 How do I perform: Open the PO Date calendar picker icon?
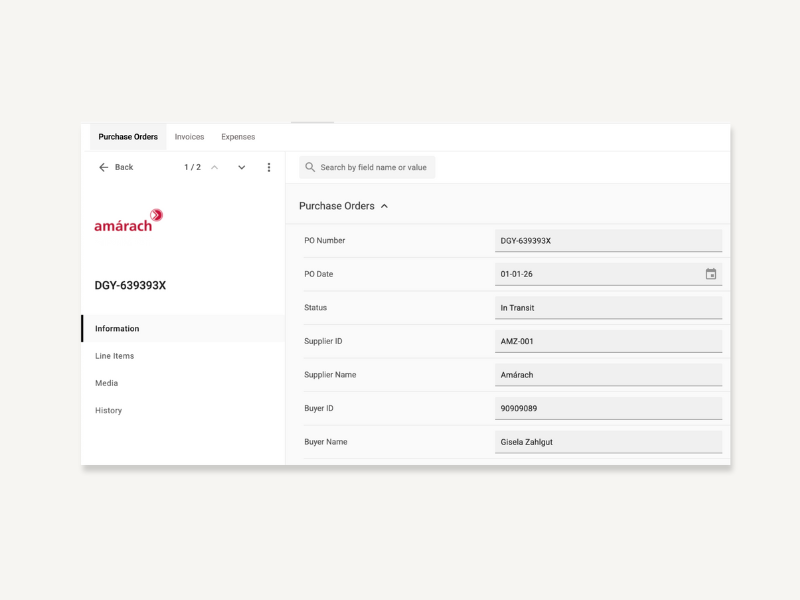(711, 274)
